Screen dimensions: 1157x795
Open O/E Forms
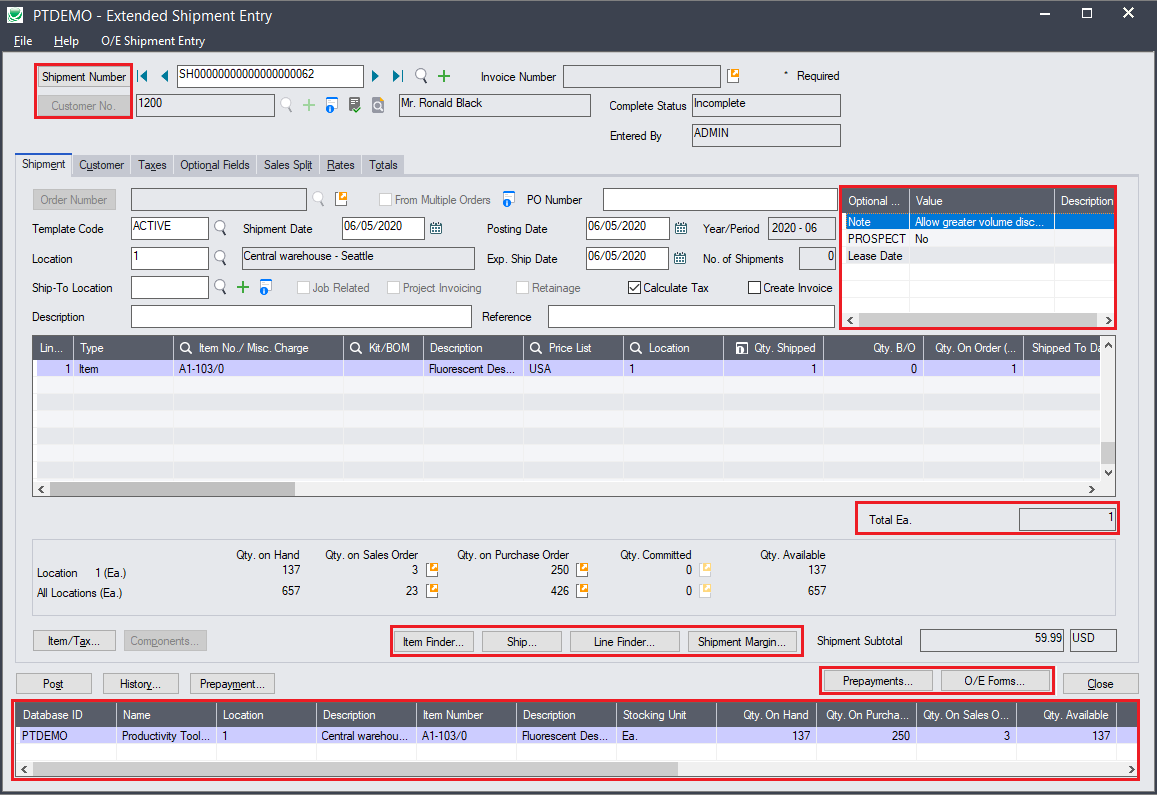pos(995,681)
